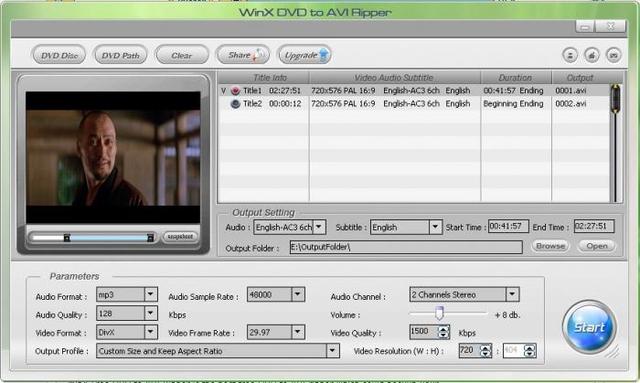Click the home round icon in the toolbar
Image resolution: width=640 pixels, height=383 pixels.
coord(592,55)
